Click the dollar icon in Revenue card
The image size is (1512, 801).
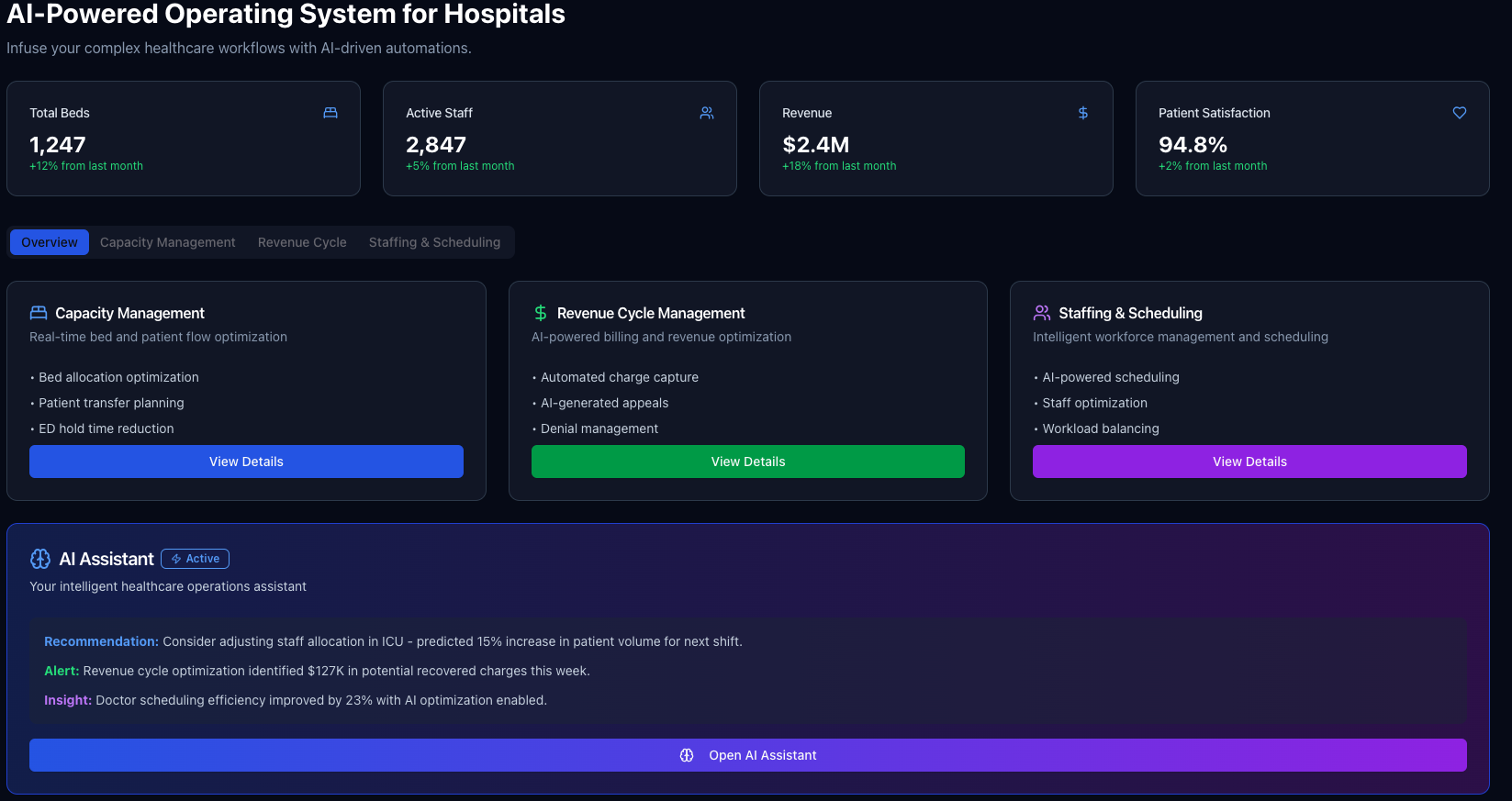coord(1083,113)
